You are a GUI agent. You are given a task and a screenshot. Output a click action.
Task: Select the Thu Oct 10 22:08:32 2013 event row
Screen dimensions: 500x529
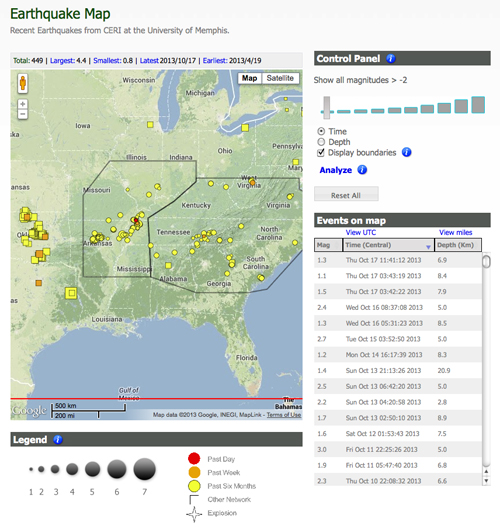tap(398, 480)
